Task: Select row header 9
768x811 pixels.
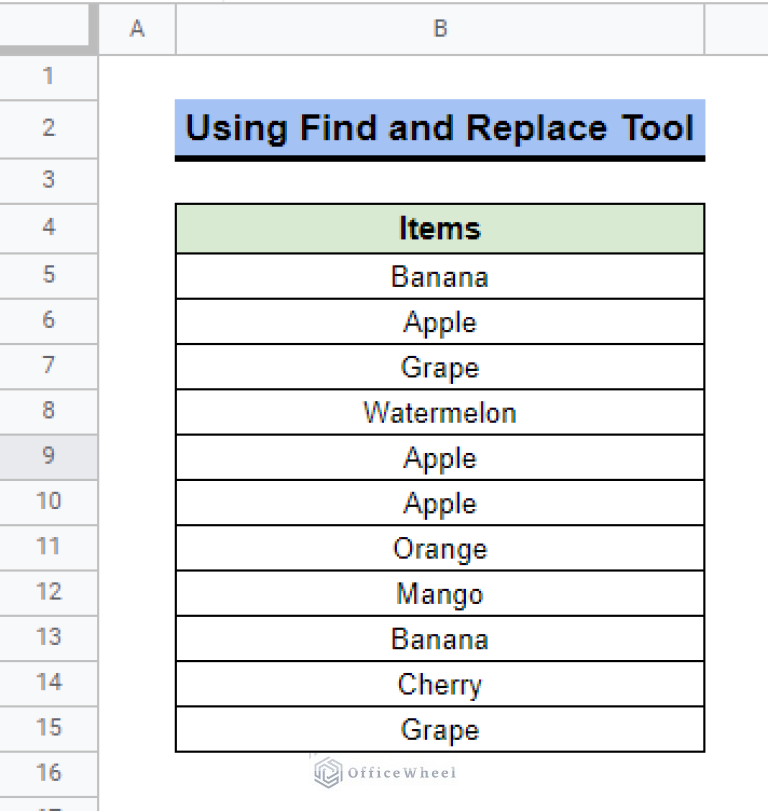Action: pyautogui.click(x=47, y=457)
